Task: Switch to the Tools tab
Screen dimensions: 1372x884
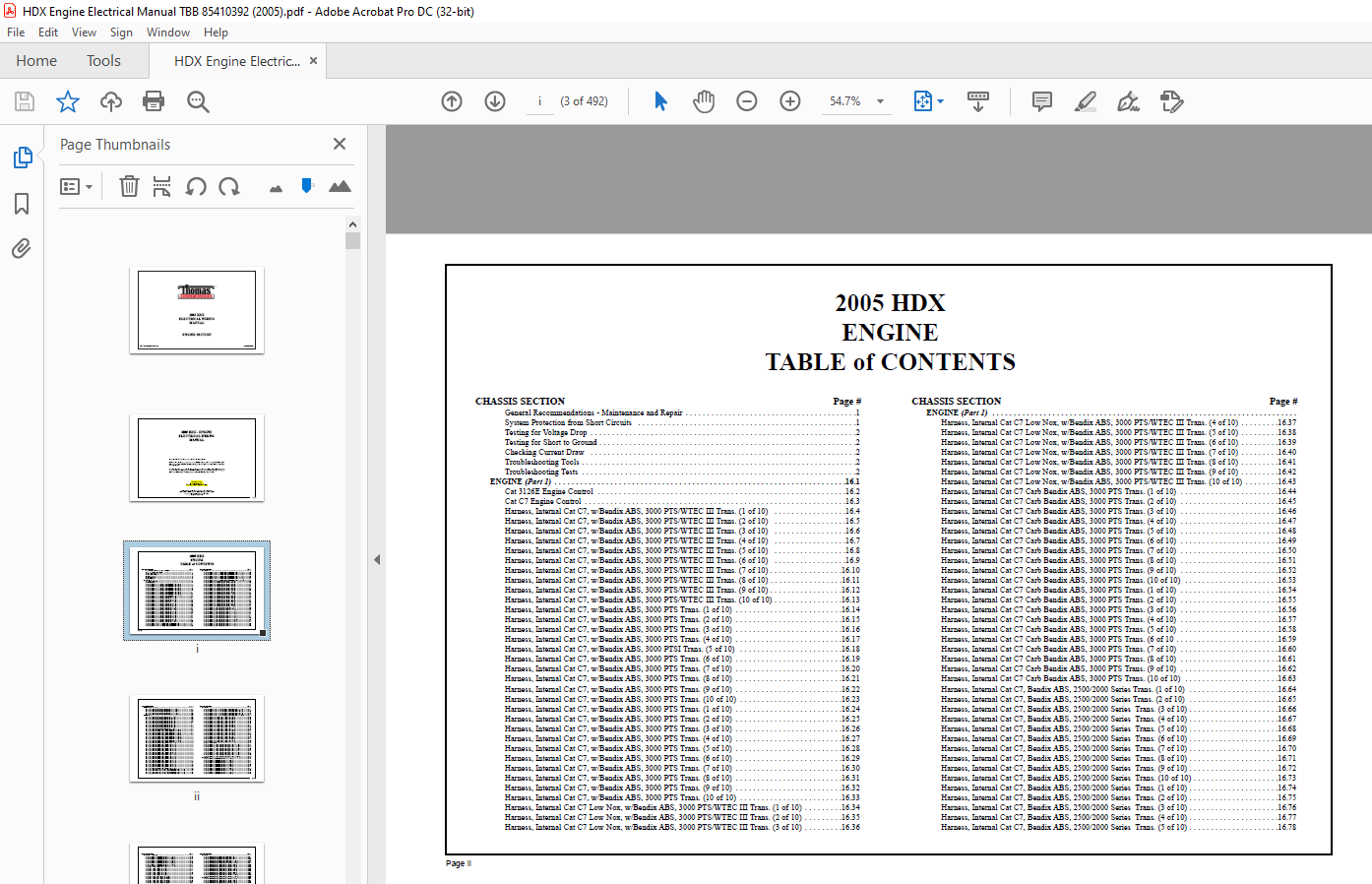Action: 103,61
